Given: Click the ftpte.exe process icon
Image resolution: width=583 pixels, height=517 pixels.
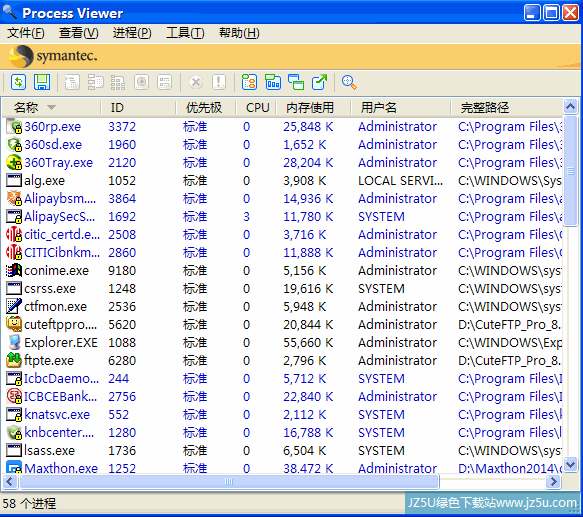Looking at the screenshot, I should pos(14,360).
